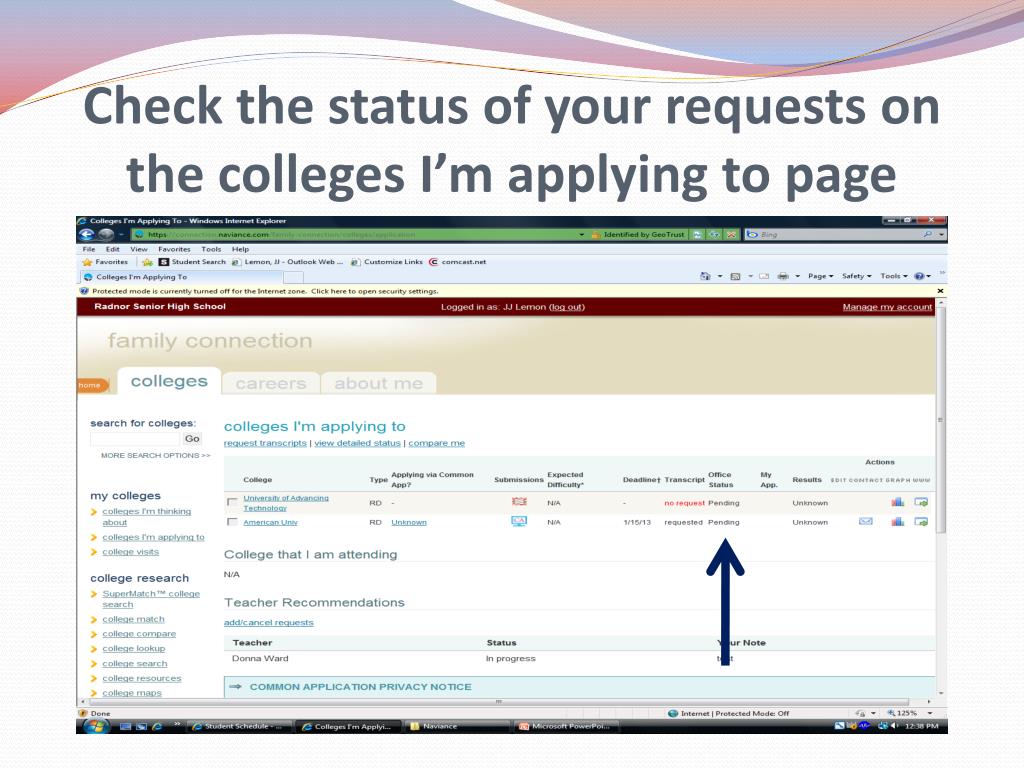This screenshot has height=768, width=1024.
Task: Switch to Microsoft PowerPoint taskbar window
Action: (x=566, y=726)
